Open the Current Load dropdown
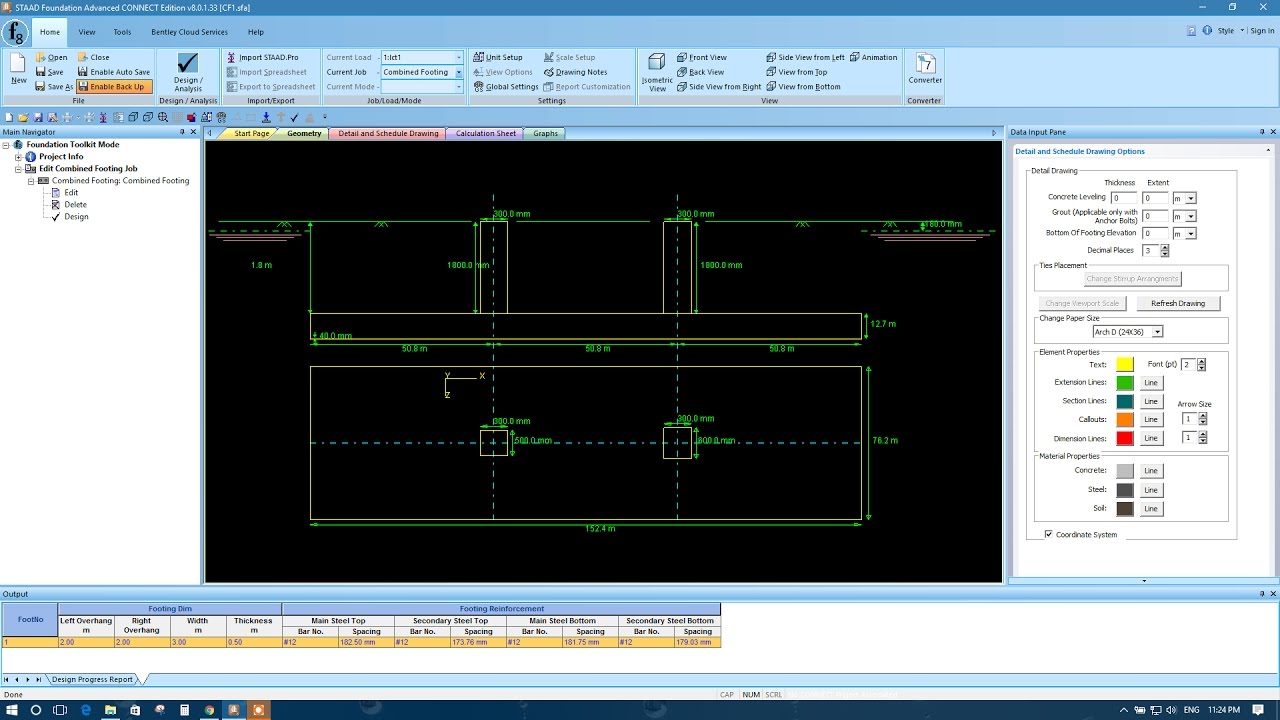 [x=457, y=57]
